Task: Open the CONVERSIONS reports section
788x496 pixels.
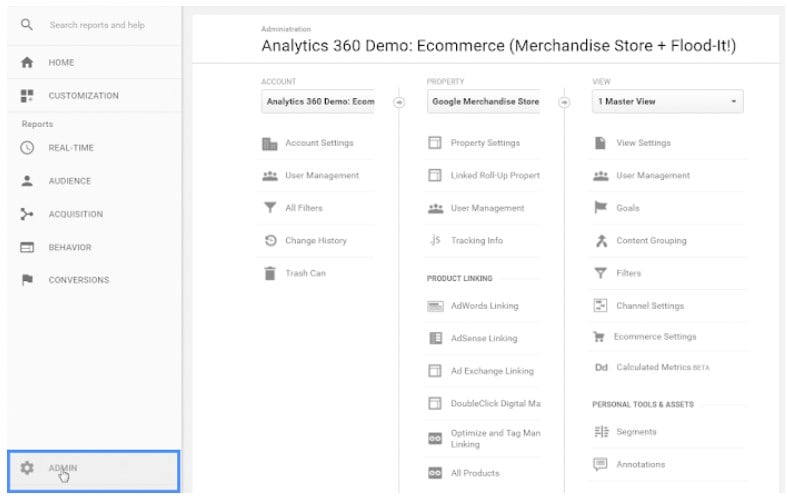Action: coord(78,280)
